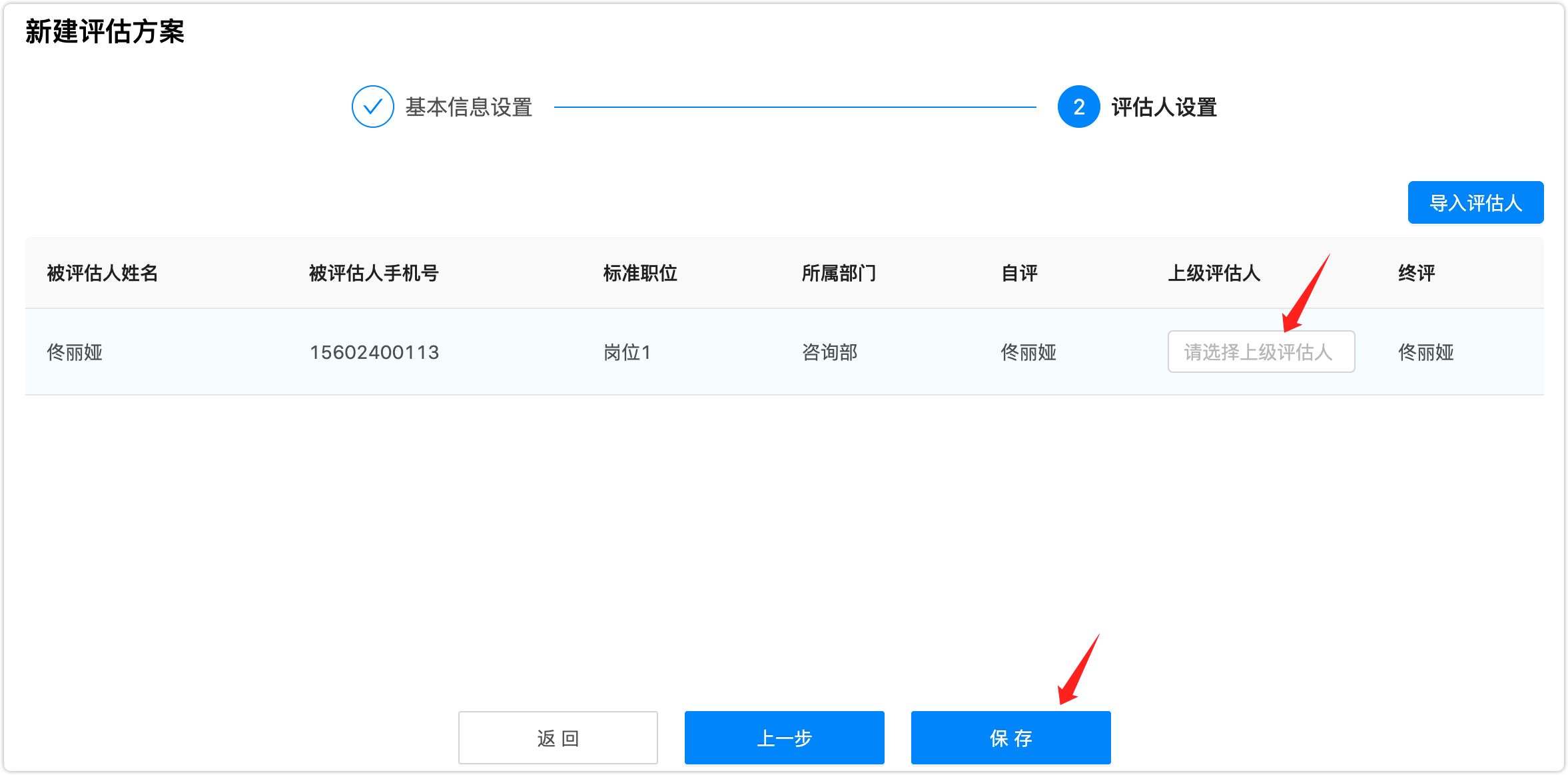Screen dimensions: 1568x775
Task: Select the name cell 佟丽娅 in first column
Action: coord(75,352)
